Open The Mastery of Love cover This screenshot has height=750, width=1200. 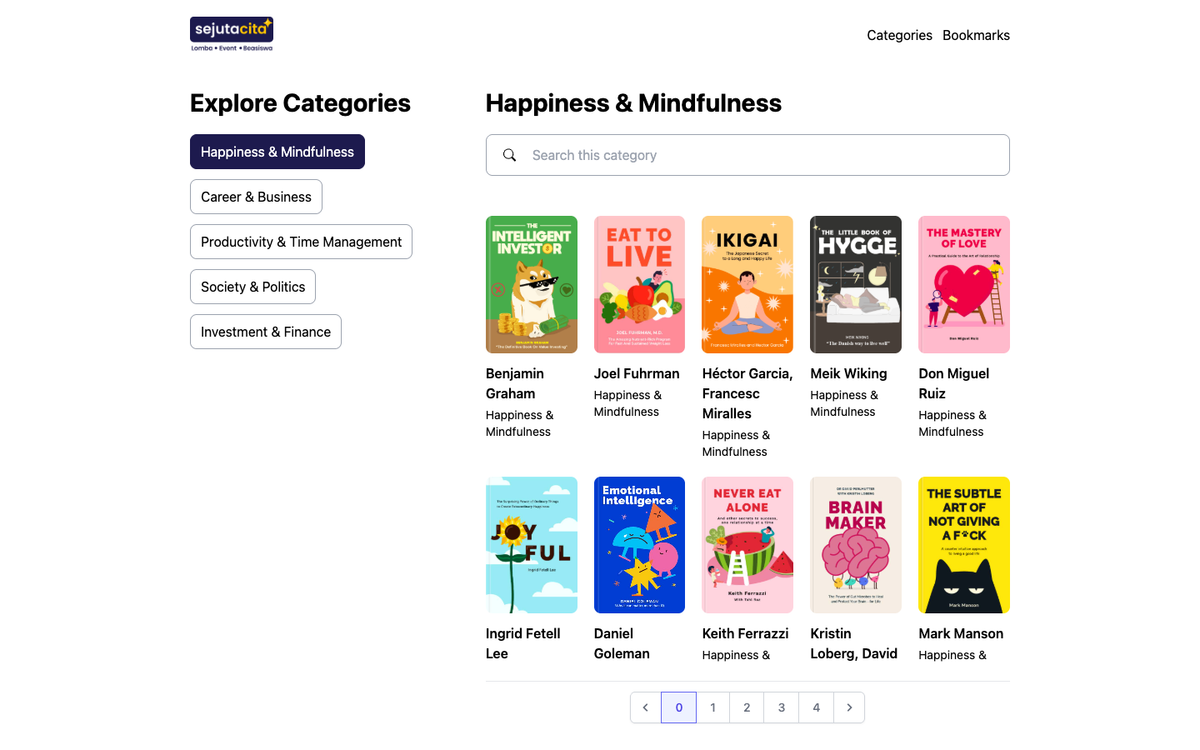[964, 285]
